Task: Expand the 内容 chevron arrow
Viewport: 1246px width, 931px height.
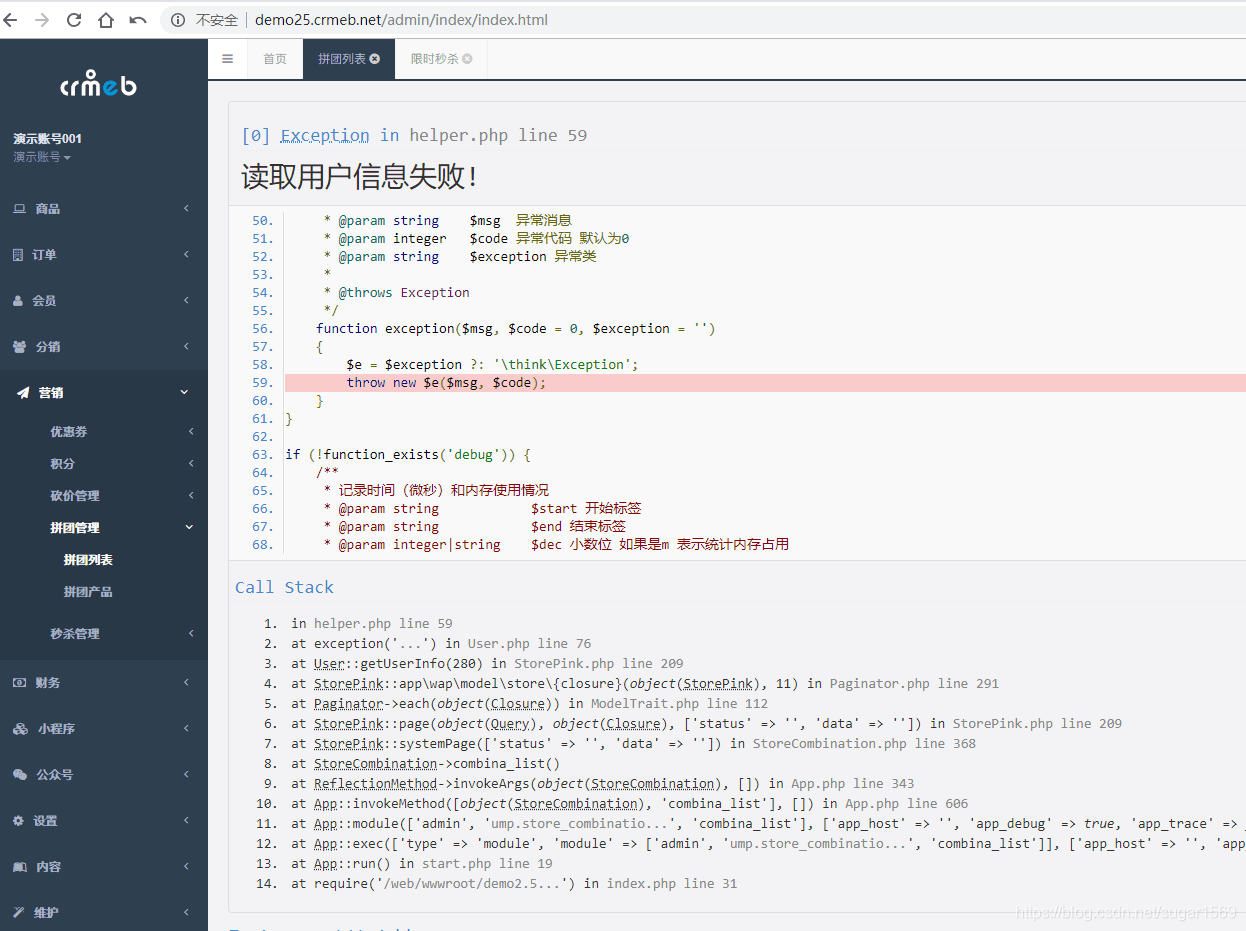Action: coord(187,866)
